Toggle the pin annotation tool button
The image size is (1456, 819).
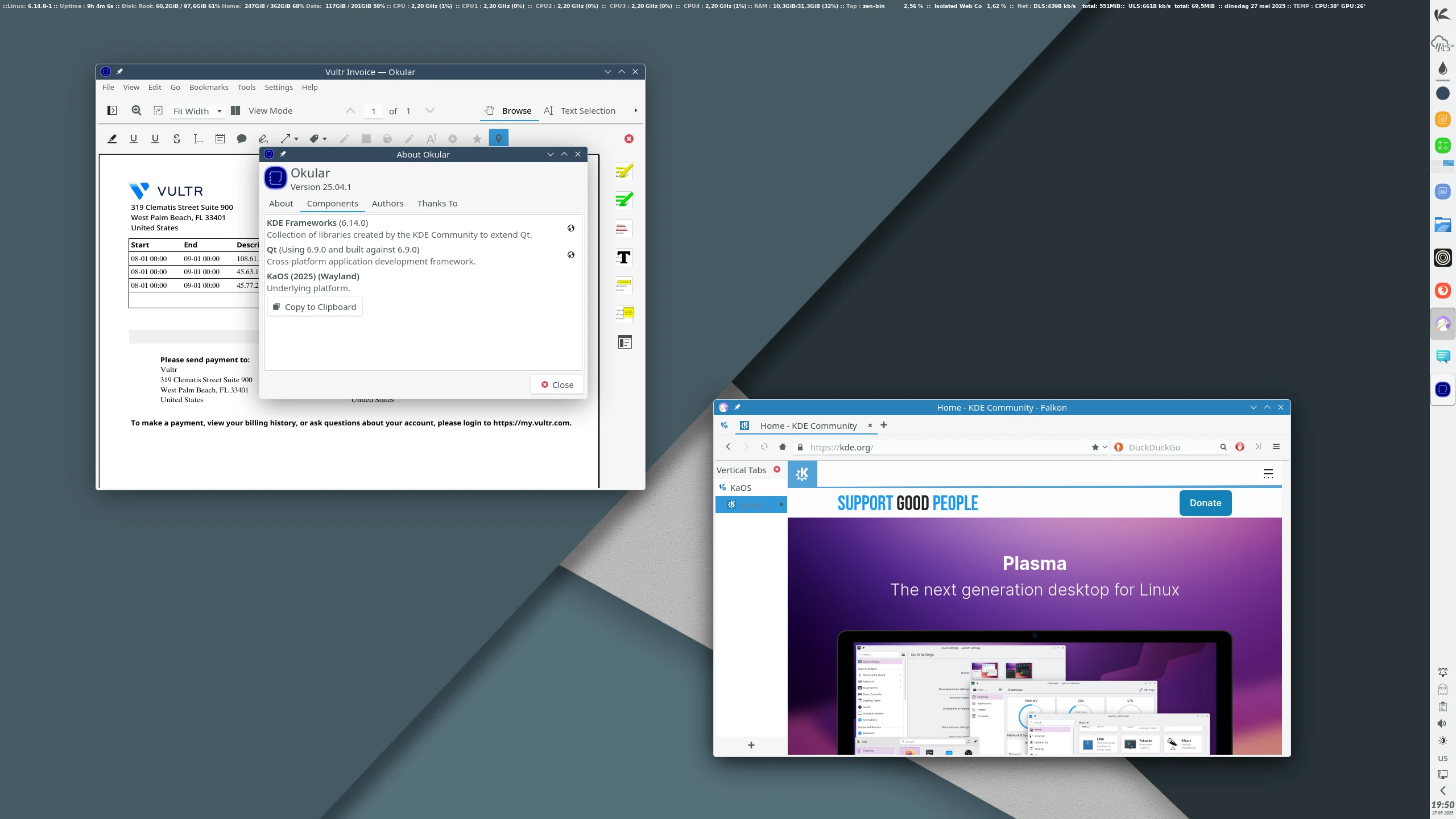tap(498, 139)
